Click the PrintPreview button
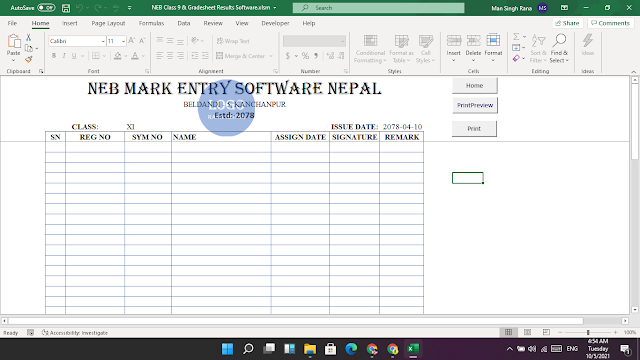Screen dimensions: 640x360 [x=475, y=105]
